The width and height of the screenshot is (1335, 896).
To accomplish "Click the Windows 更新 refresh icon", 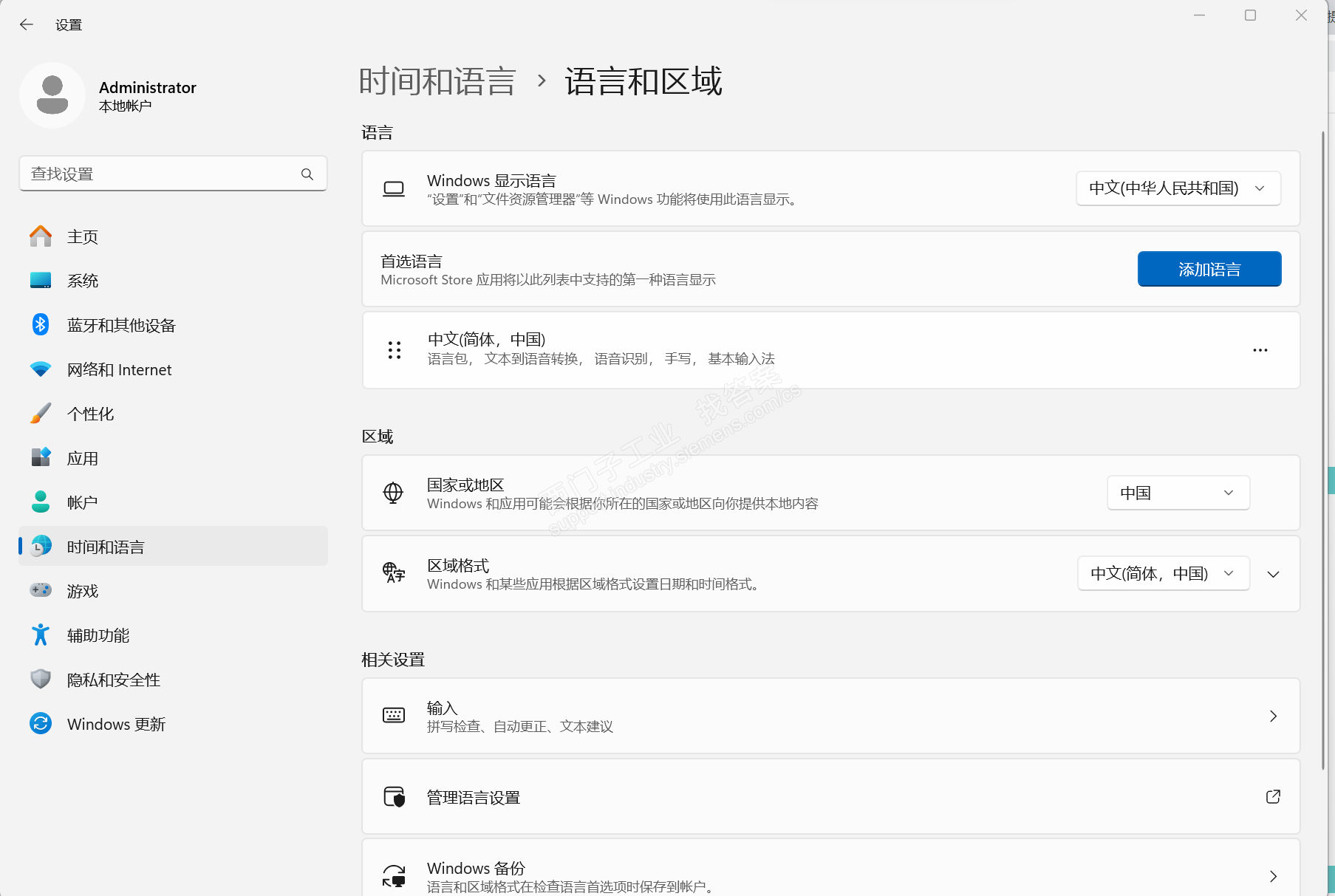I will (x=41, y=724).
